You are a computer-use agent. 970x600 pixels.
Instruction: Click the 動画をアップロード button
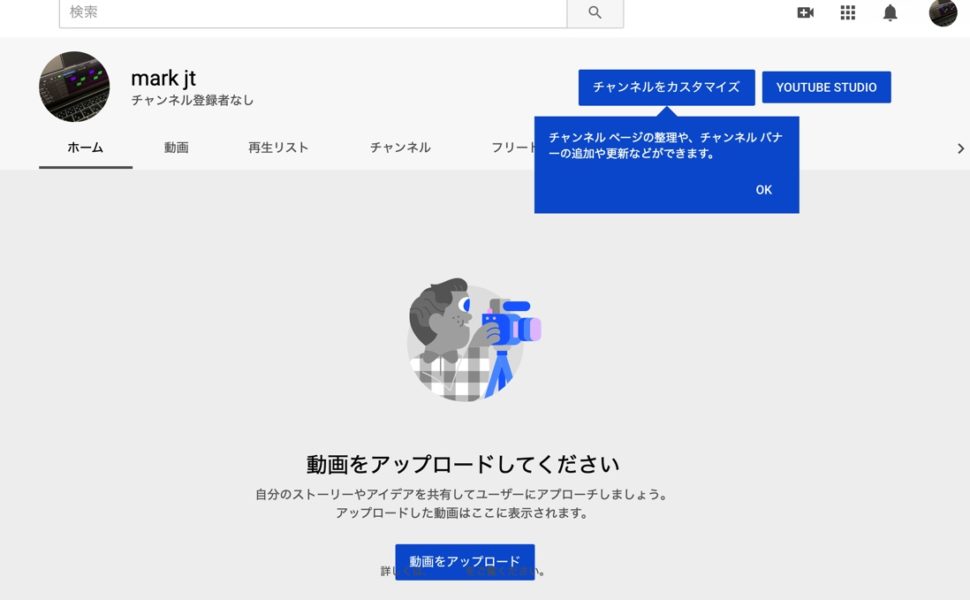tap(465, 562)
